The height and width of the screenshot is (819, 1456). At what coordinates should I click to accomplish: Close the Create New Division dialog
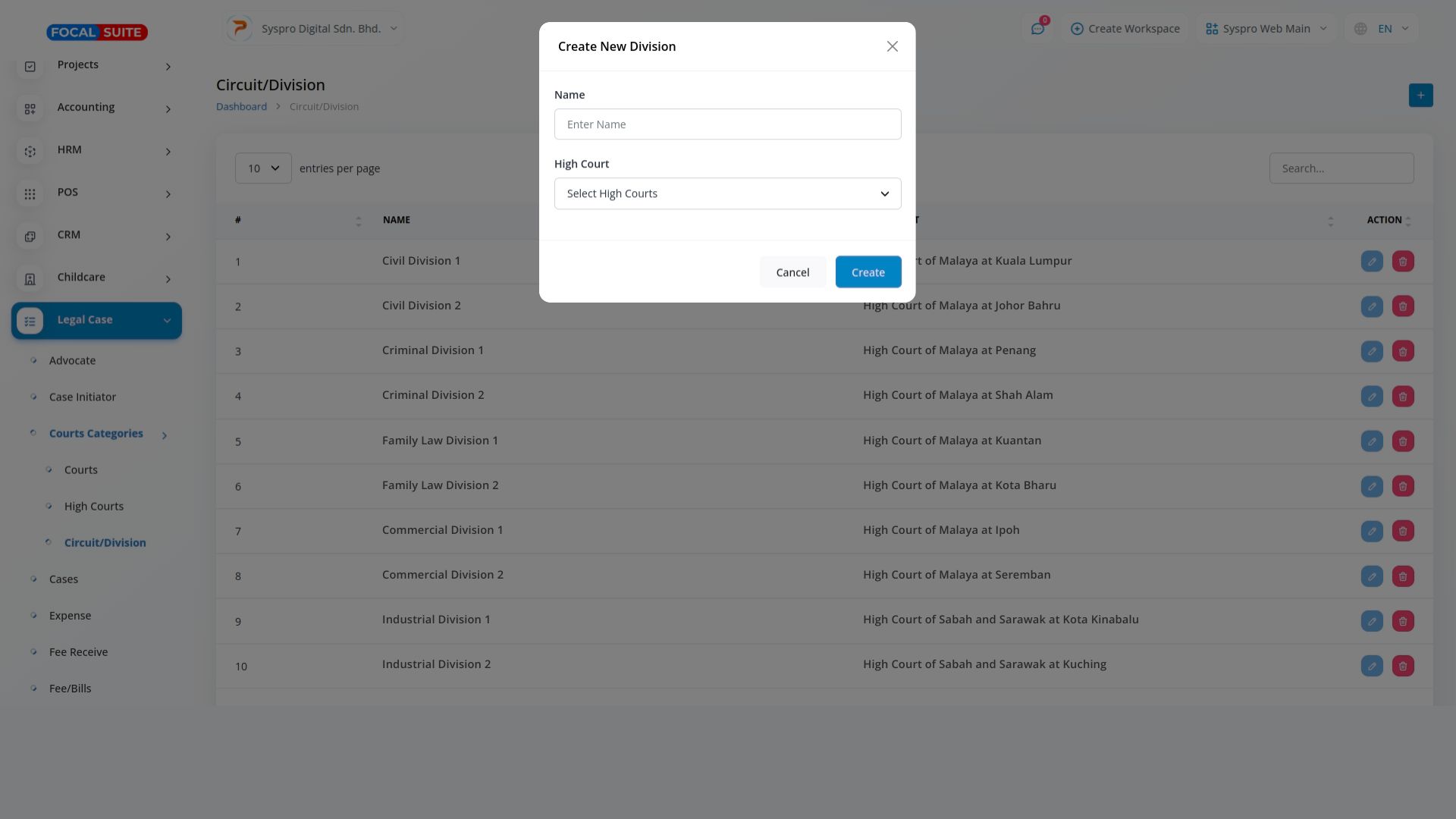892,46
